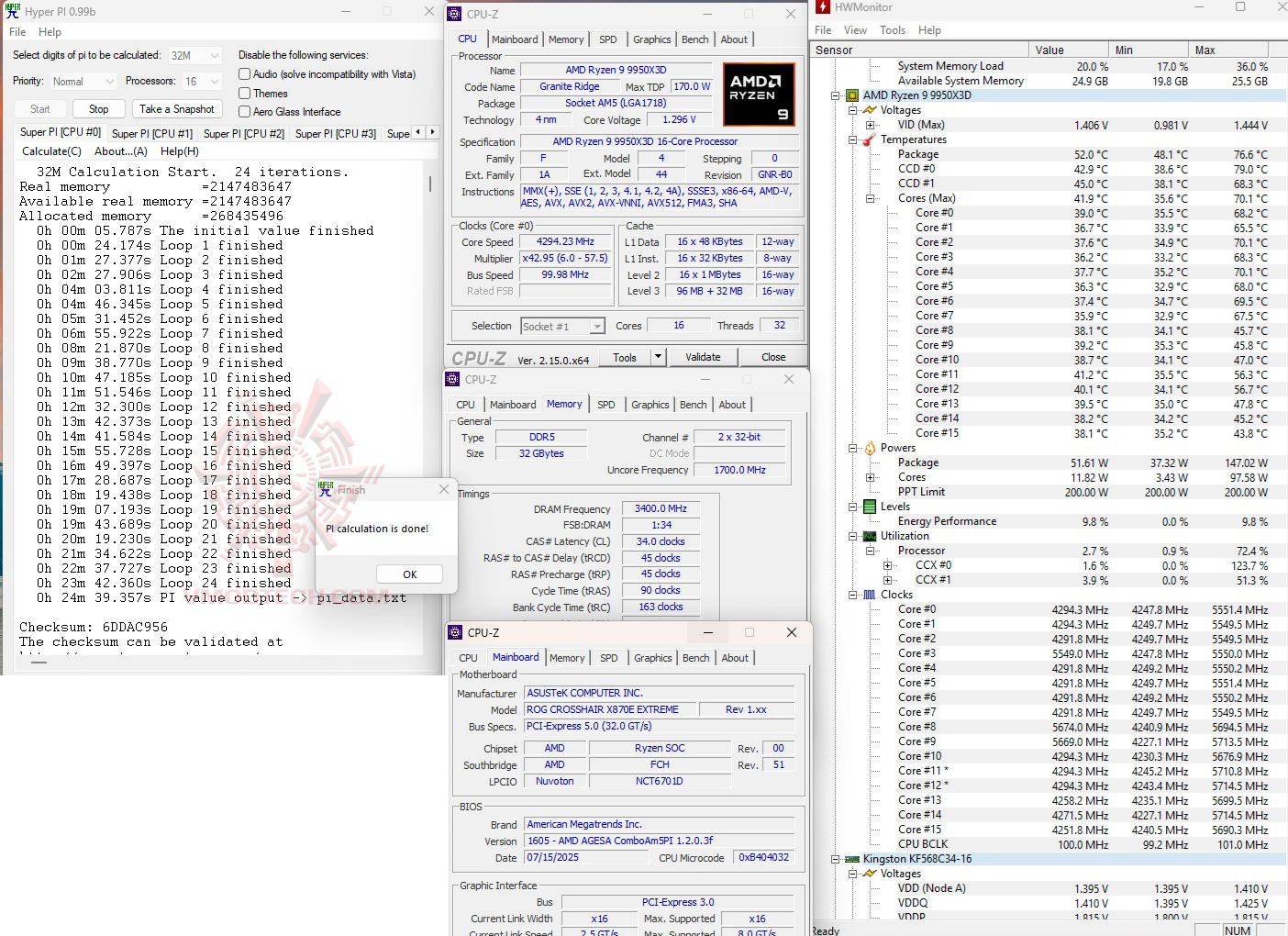Click the Powers icon in HWMonitor
The image size is (1288, 936).
pos(868,447)
